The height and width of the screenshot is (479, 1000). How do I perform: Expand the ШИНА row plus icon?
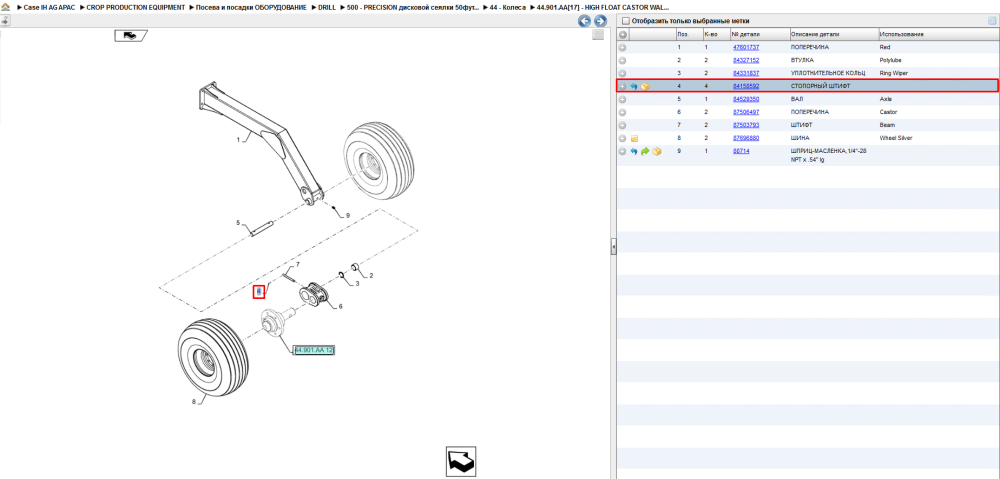pyautogui.click(x=623, y=138)
